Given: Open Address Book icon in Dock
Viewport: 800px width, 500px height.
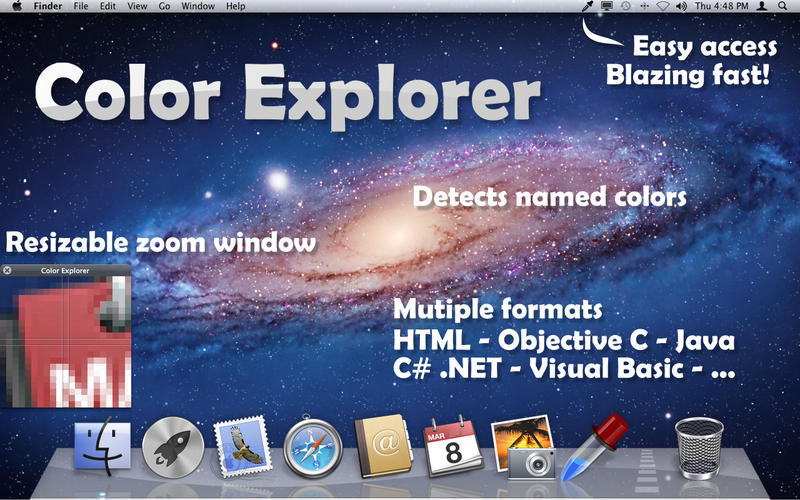Looking at the screenshot, I should (x=384, y=445).
